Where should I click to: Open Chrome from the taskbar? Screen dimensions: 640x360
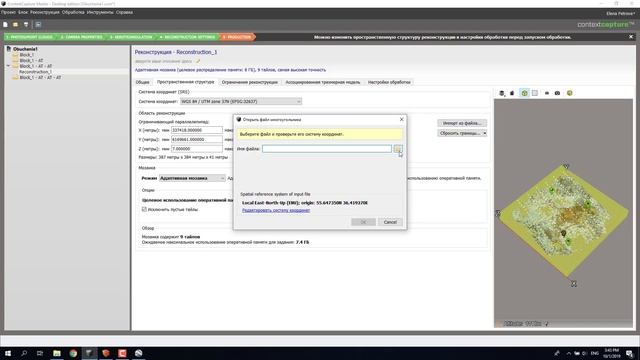coord(73,353)
